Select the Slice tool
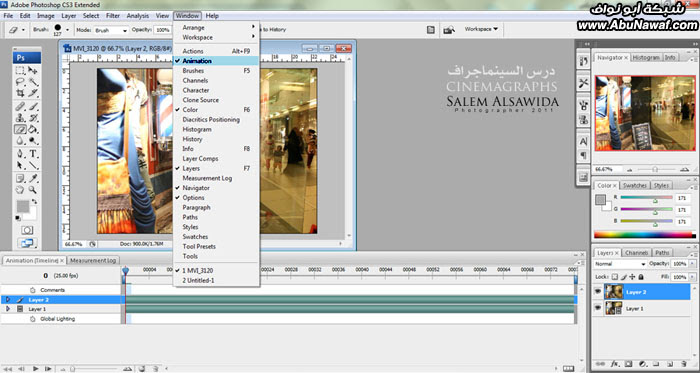 33,93
